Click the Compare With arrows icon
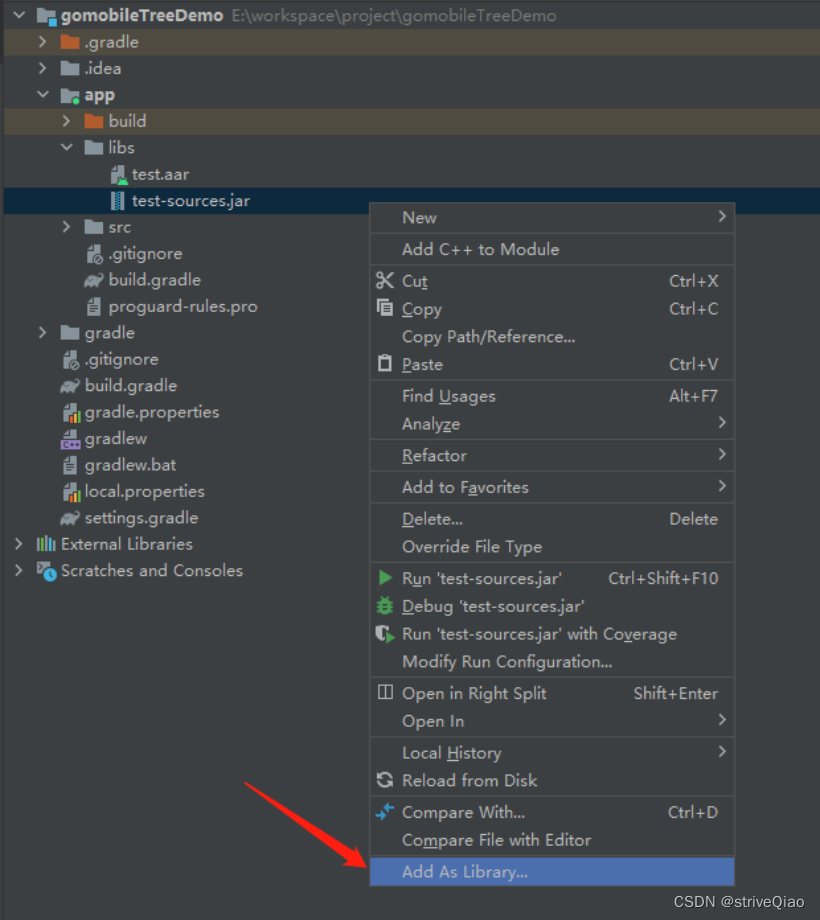Viewport: 820px width, 920px height. coord(385,811)
